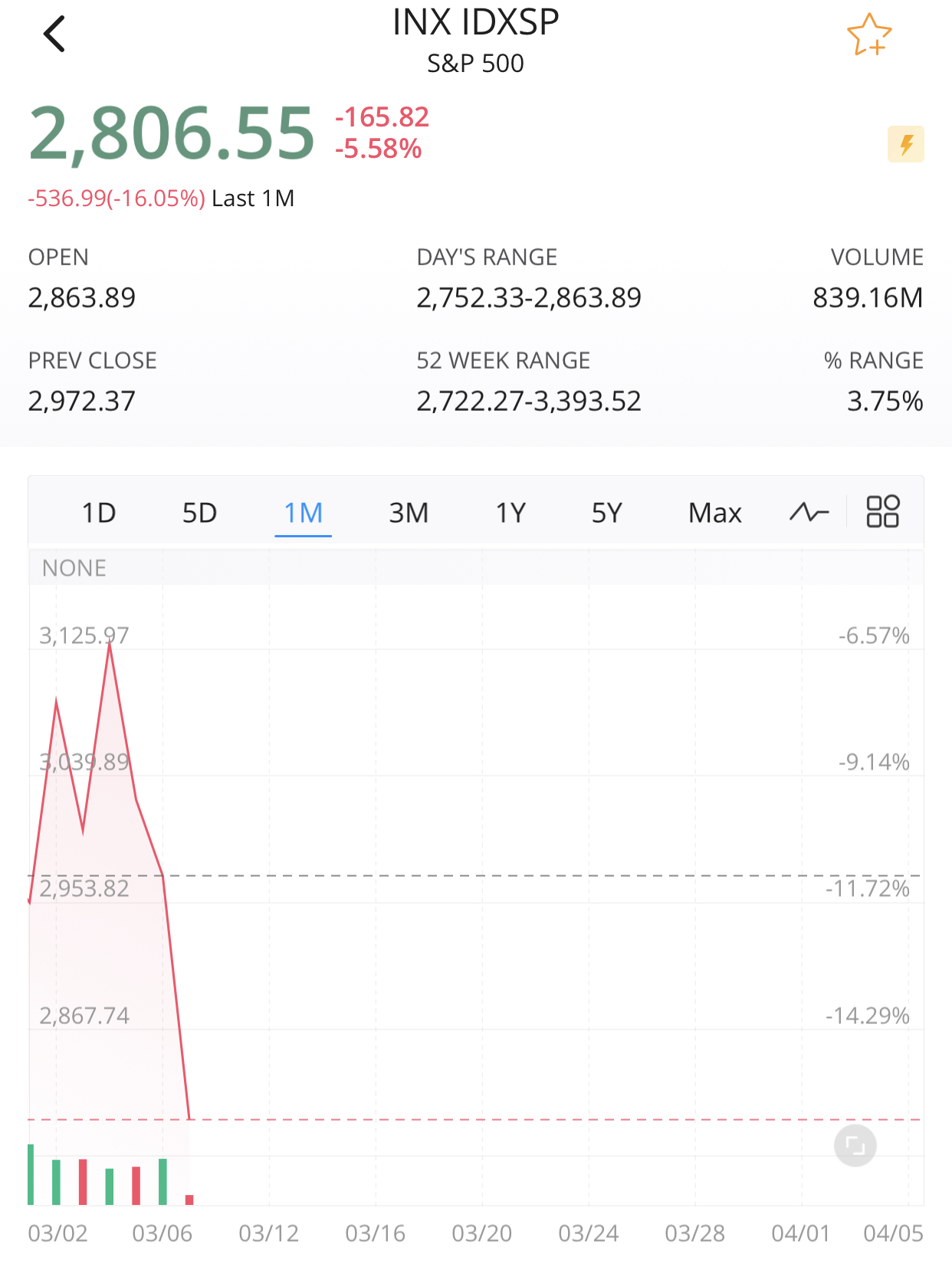This screenshot has height=1277, width=952.
Task: Tap the PREV CLOSE value 2,972.37
Action: 82,401
